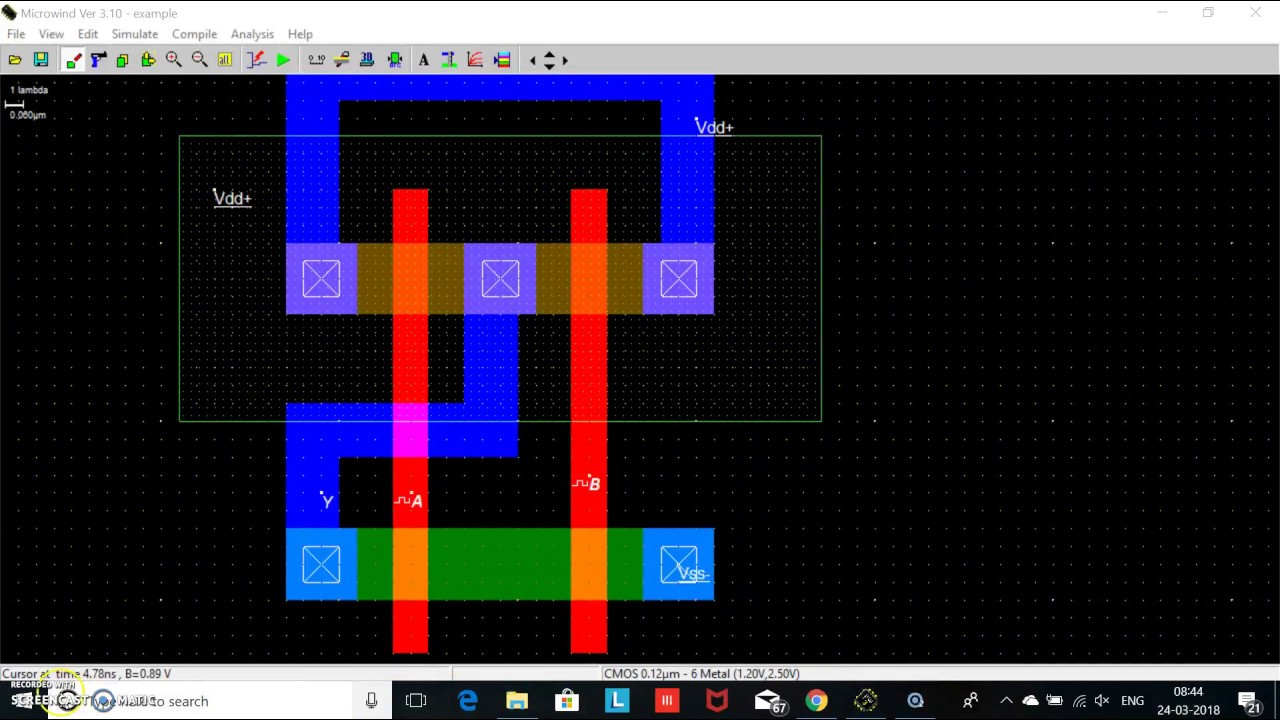Click the taskbar microphone search icon
Screen dimensions: 1280x720
click(372, 701)
